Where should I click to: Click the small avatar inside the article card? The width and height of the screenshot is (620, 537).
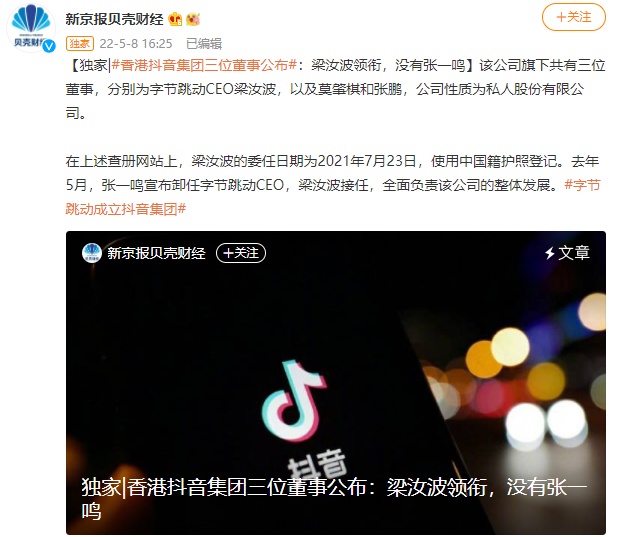[x=92, y=253]
